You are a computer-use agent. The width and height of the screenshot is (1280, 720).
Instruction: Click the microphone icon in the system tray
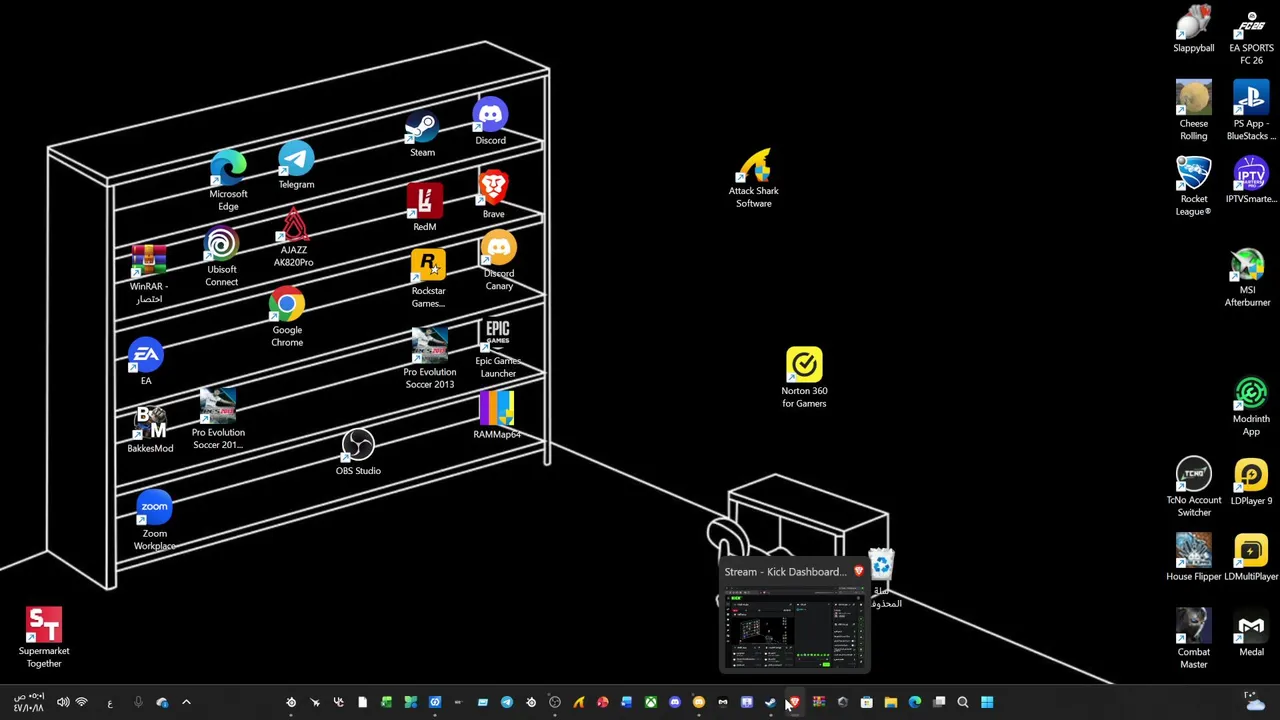pos(138,702)
